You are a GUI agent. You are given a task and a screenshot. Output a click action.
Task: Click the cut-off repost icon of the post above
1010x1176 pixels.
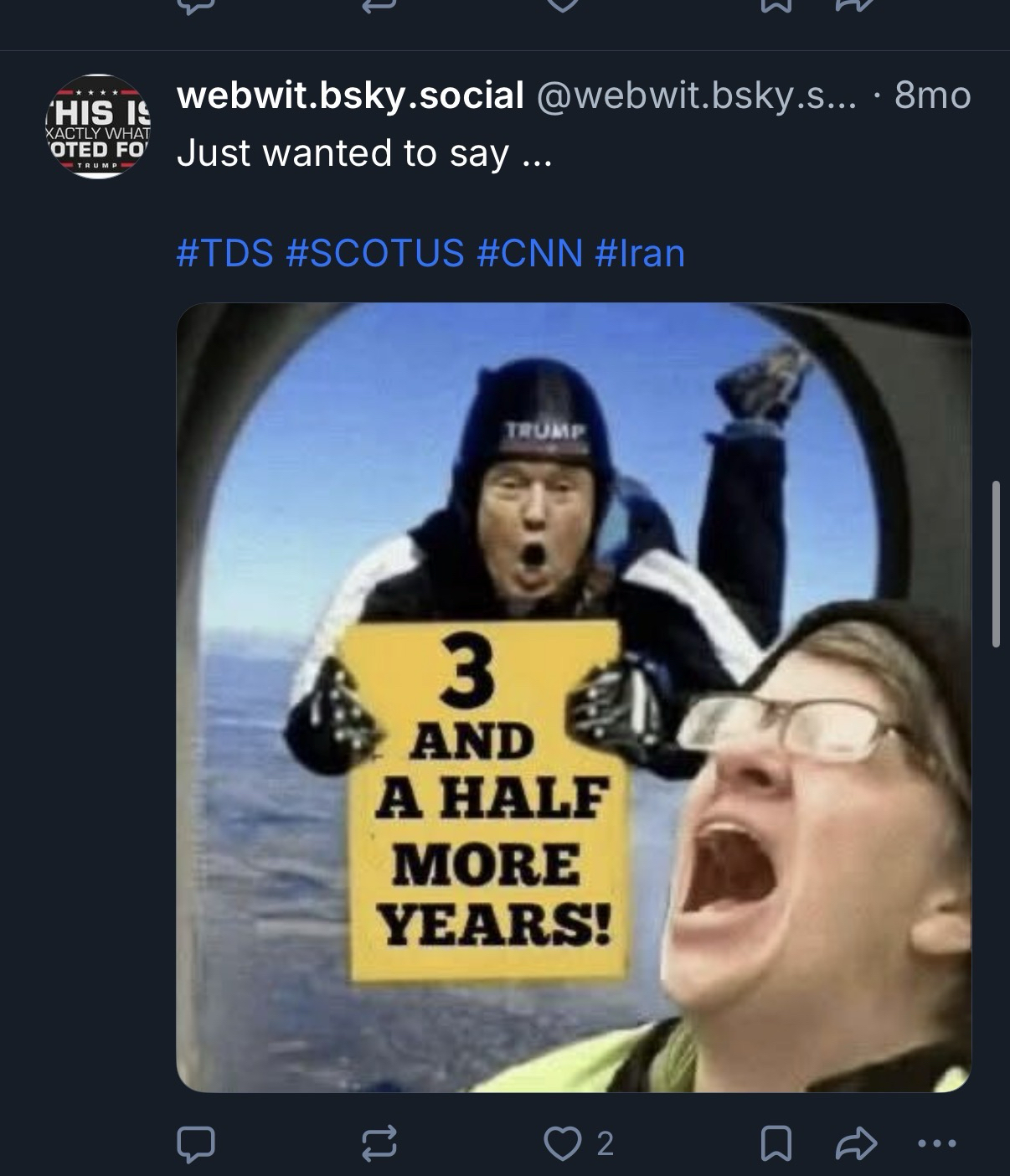tap(379, 5)
